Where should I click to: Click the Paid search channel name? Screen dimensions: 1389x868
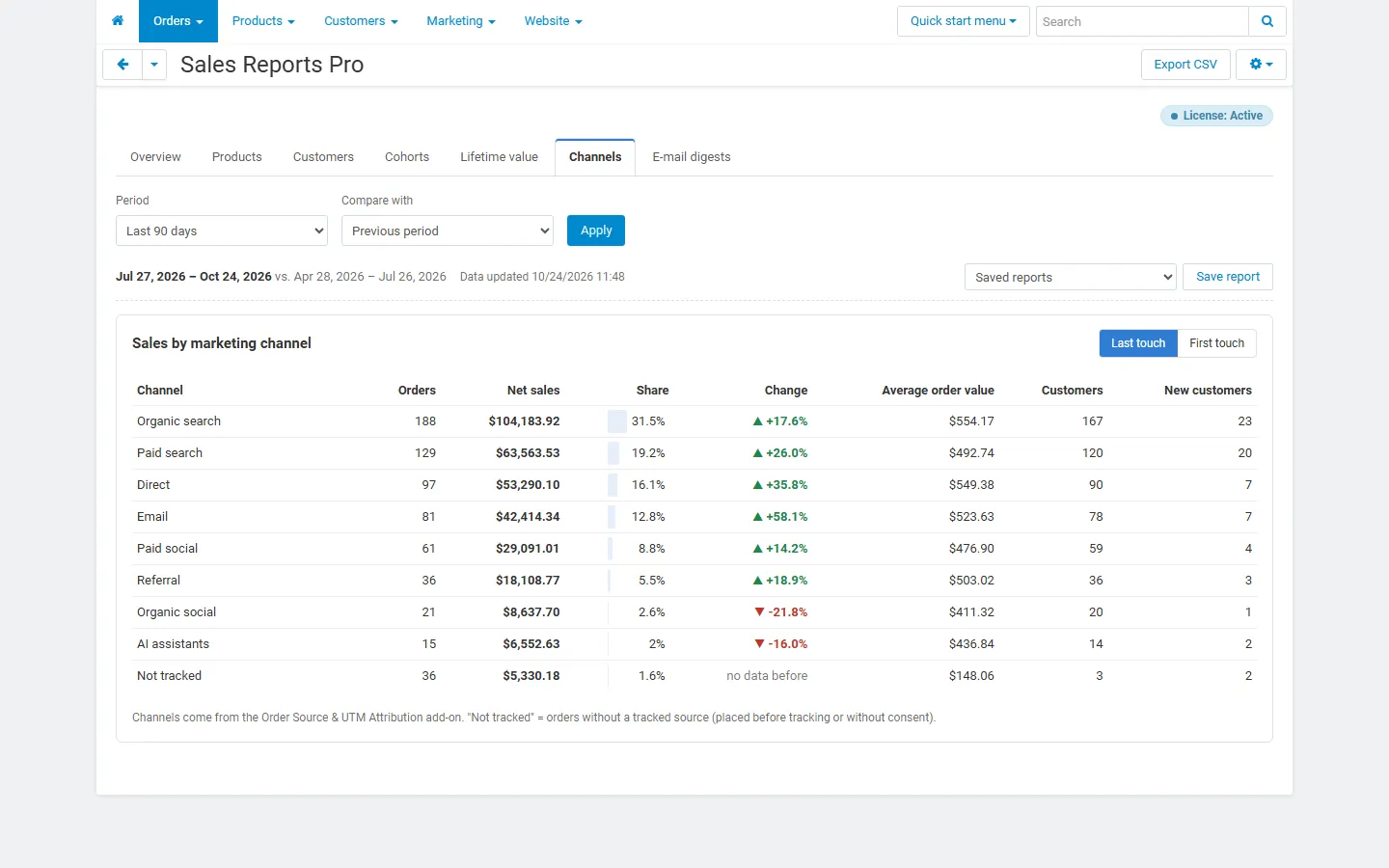click(x=170, y=453)
